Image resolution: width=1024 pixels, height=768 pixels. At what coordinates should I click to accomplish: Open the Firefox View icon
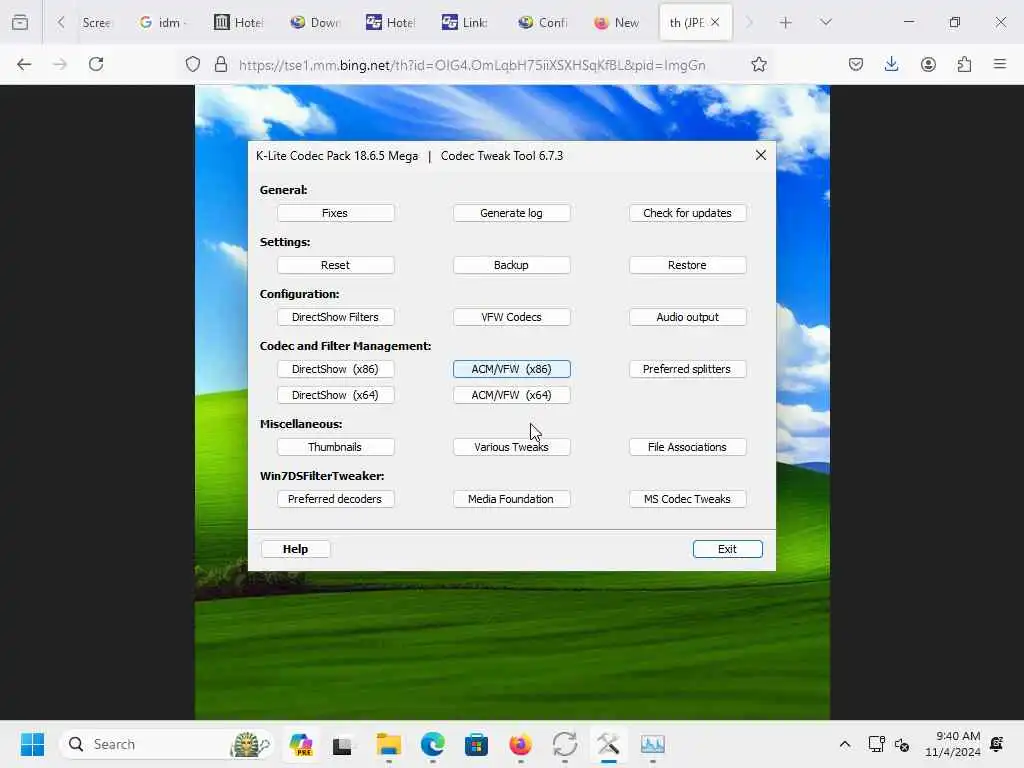coord(20,23)
